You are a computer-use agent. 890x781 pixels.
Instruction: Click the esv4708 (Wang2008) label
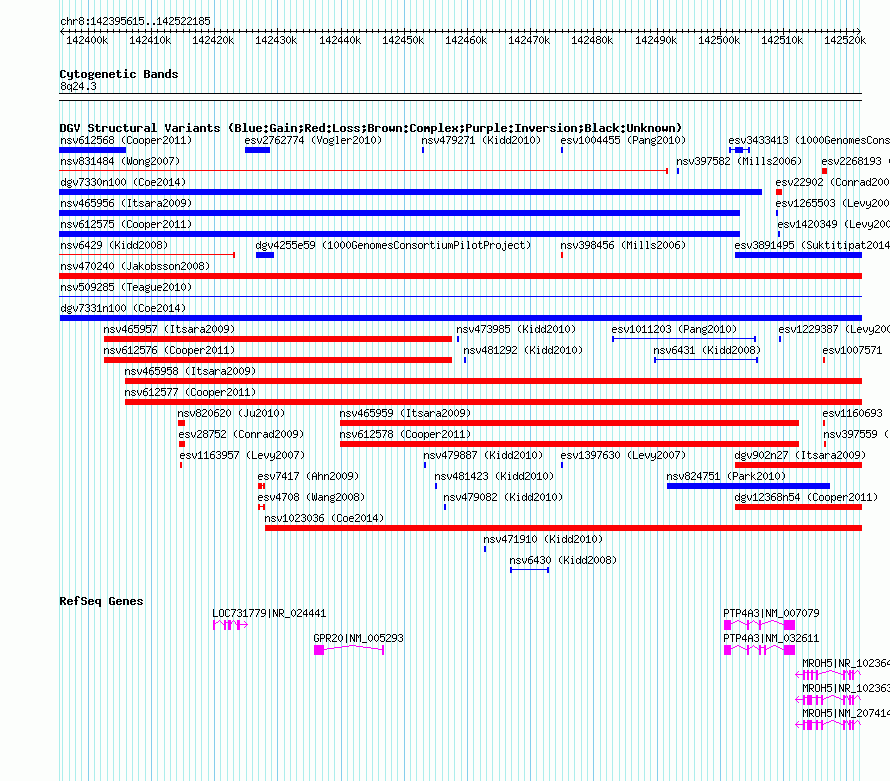pyautogui.click(x=311, y=497)
